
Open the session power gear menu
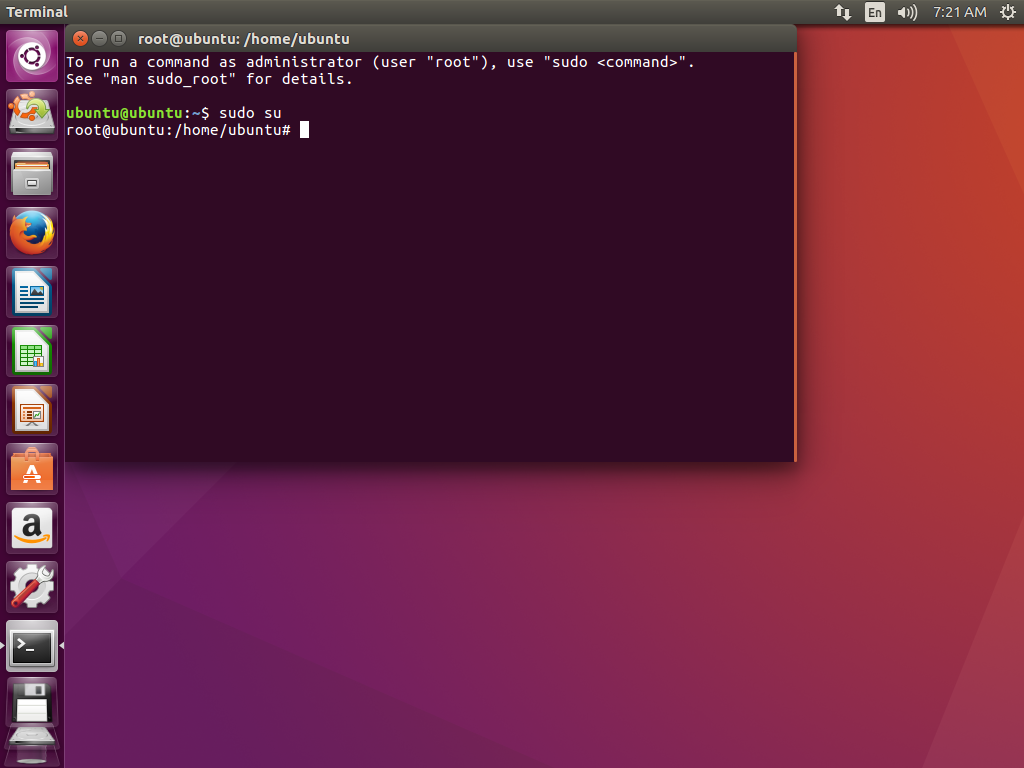(1008, 12)
